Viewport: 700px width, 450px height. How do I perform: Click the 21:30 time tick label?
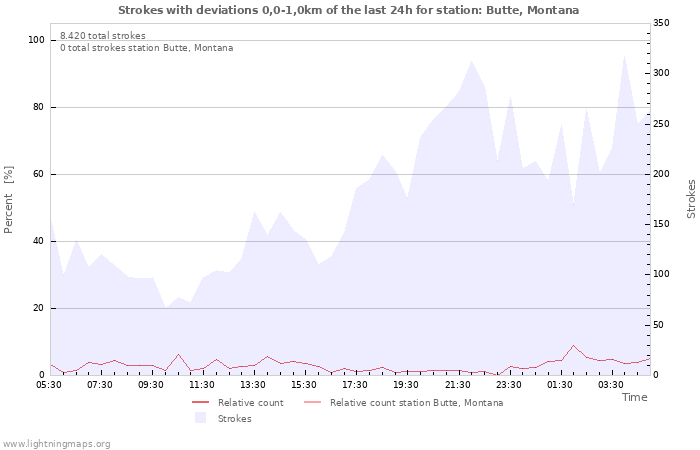coord(457,384)
